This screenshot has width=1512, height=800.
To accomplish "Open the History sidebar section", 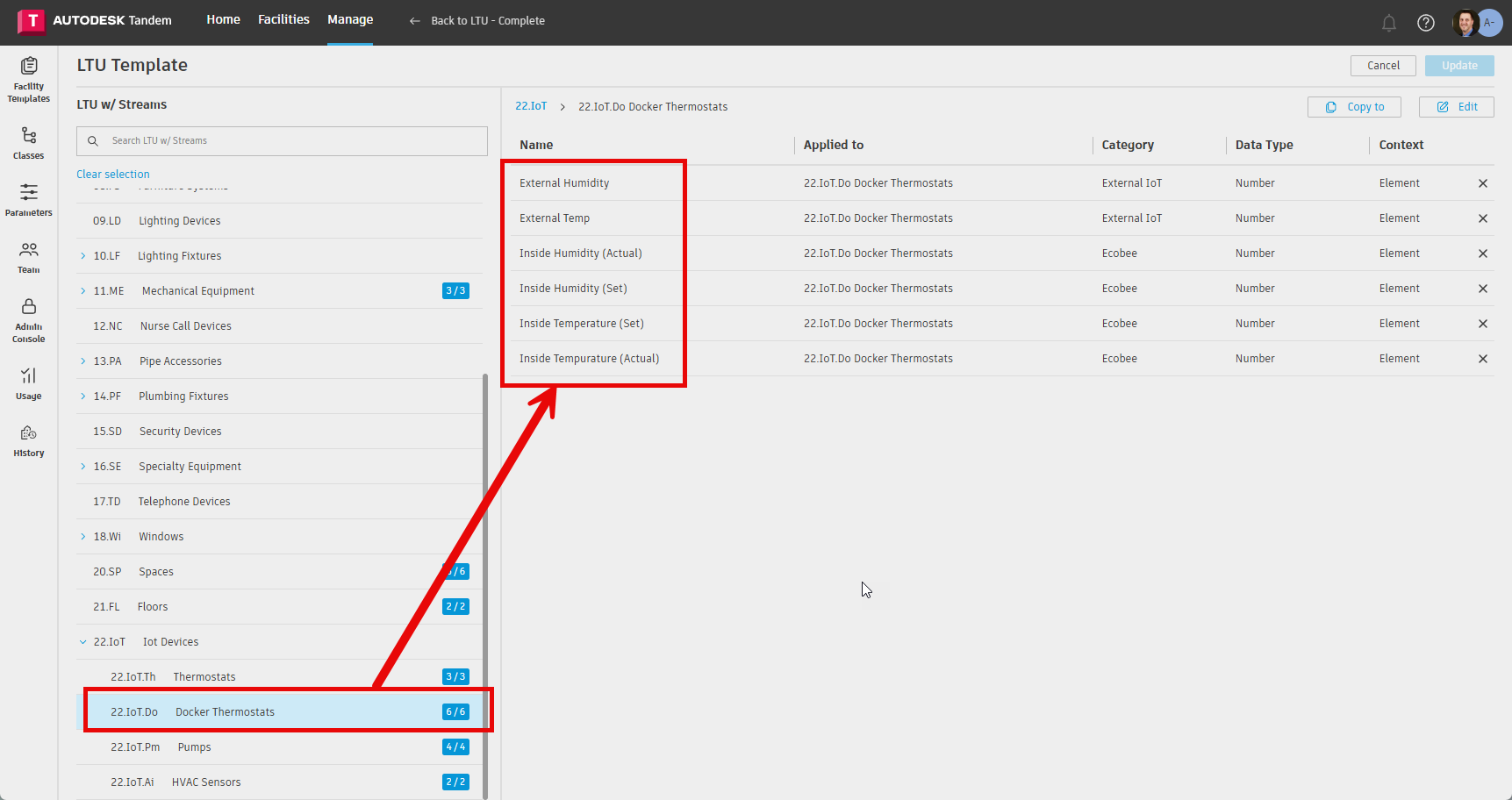I will 29,440.
